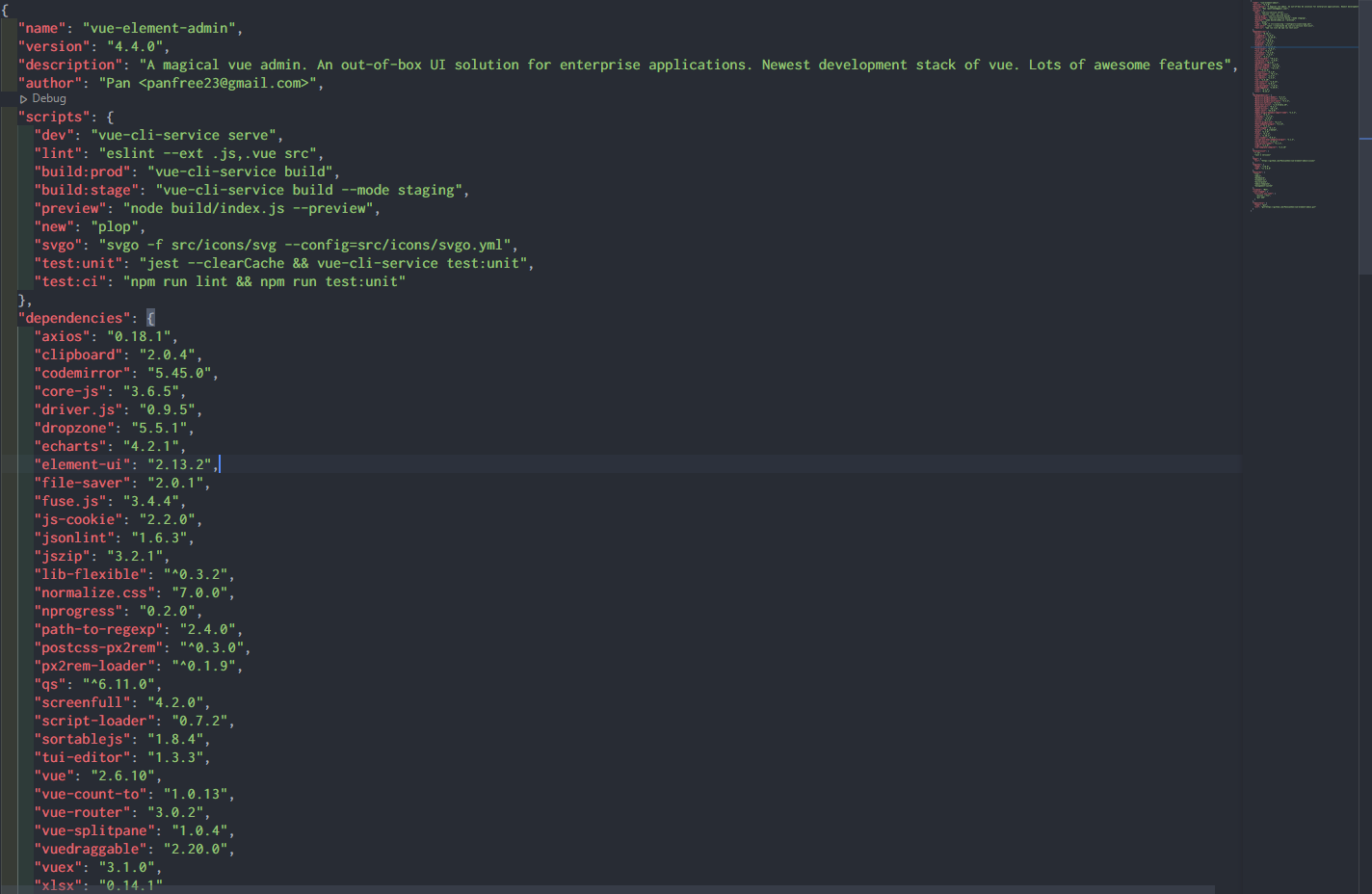Click the "vue-splitpane" dependency key
This screenshot has width=1372, height=894.
pyautogui.click(x=94, y=830)
